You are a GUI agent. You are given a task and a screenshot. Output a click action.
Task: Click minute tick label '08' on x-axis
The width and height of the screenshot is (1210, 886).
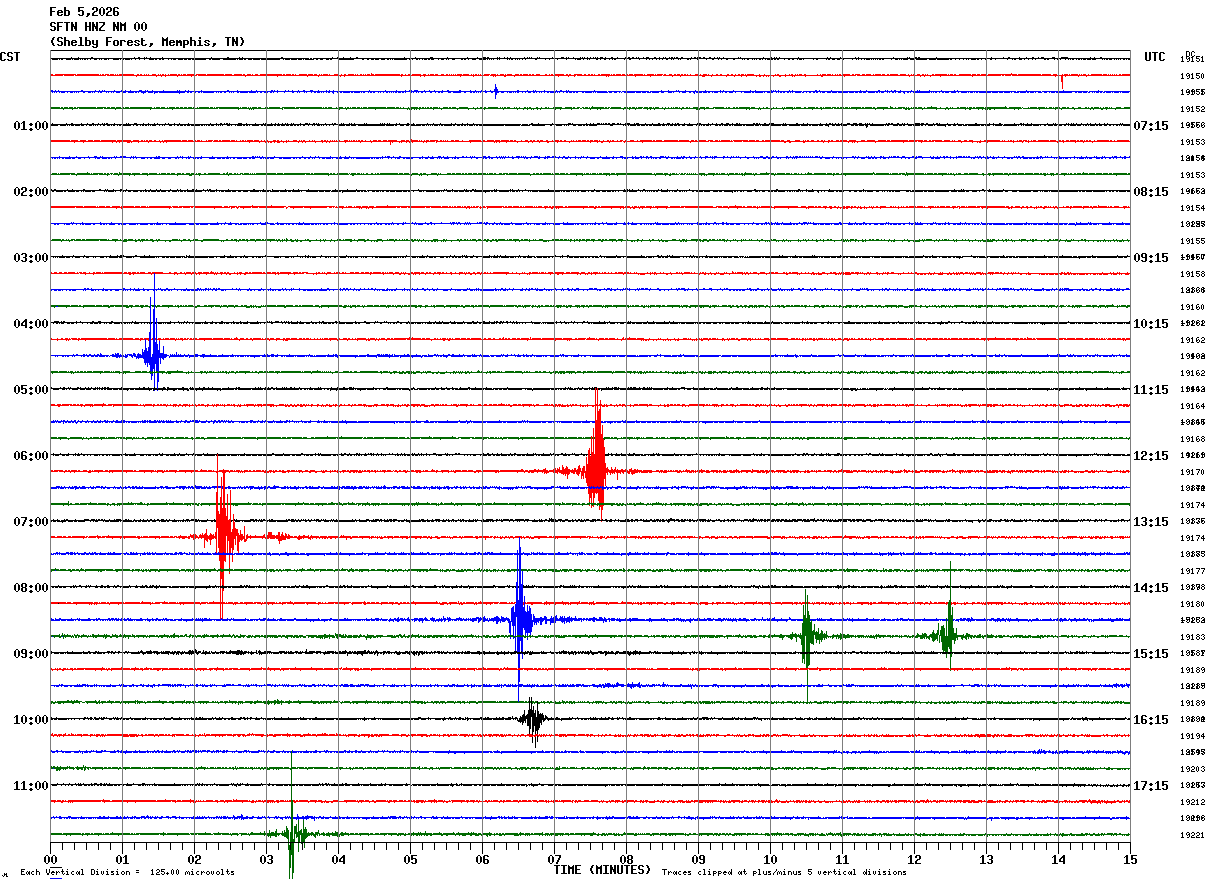point(627,859)
